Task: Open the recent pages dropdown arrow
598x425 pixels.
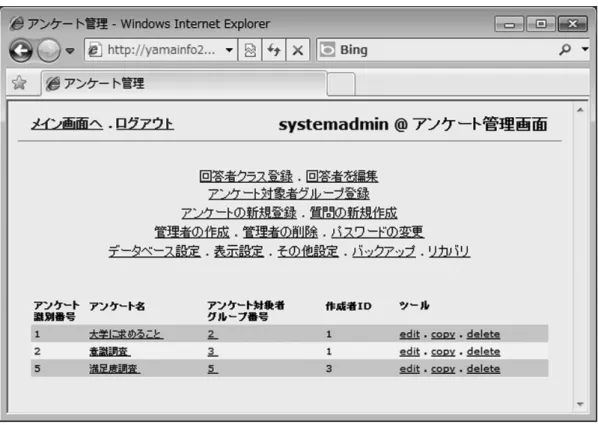Action: (70, 50)
